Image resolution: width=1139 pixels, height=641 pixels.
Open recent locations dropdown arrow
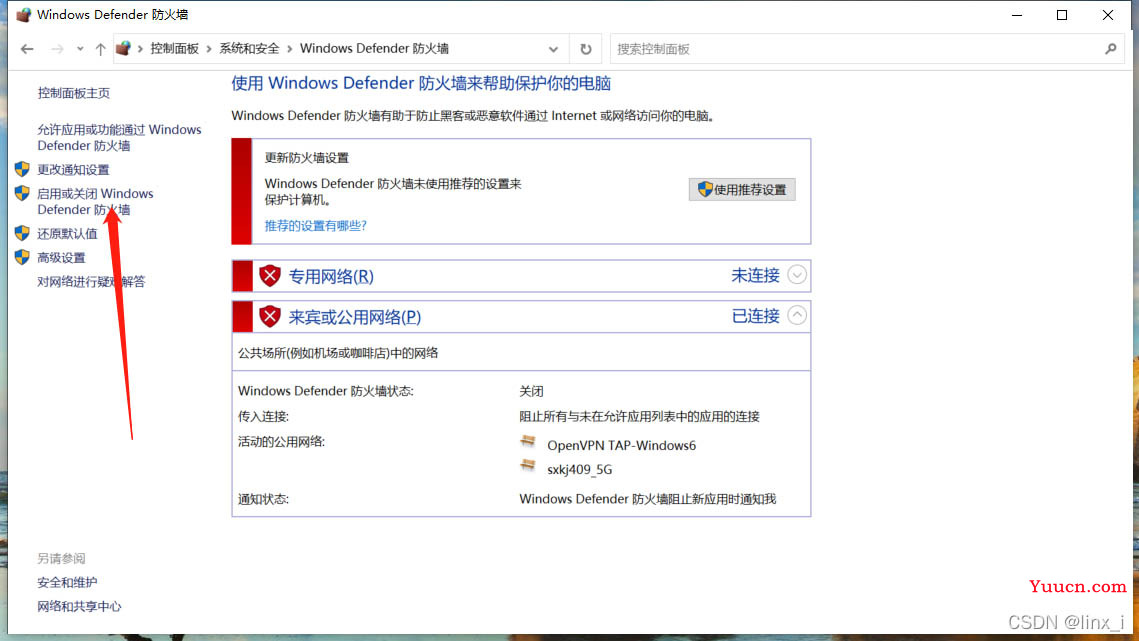point(80,49)
